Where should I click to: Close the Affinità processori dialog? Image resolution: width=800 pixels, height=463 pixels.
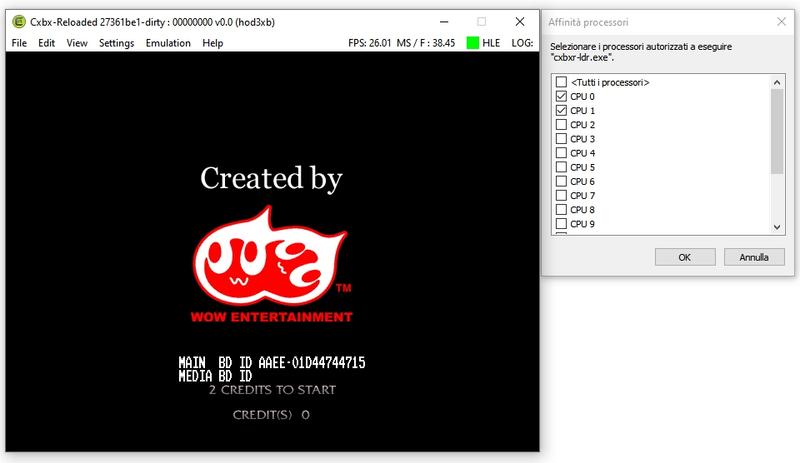[x=781, y=21]
